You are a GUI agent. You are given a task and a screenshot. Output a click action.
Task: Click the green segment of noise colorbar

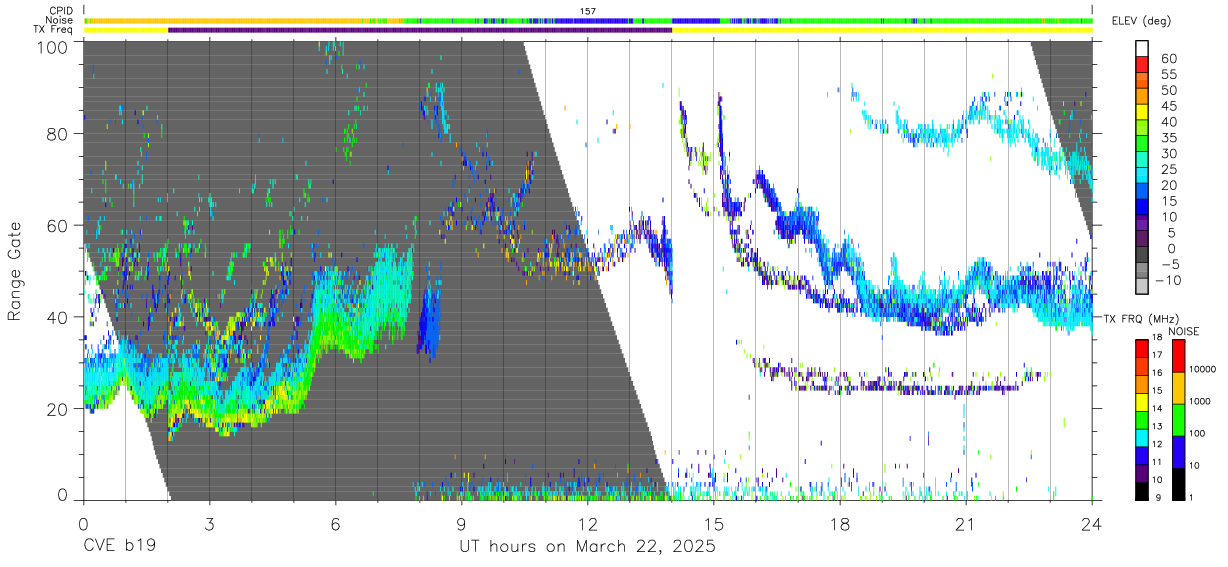coord(1177,419)
